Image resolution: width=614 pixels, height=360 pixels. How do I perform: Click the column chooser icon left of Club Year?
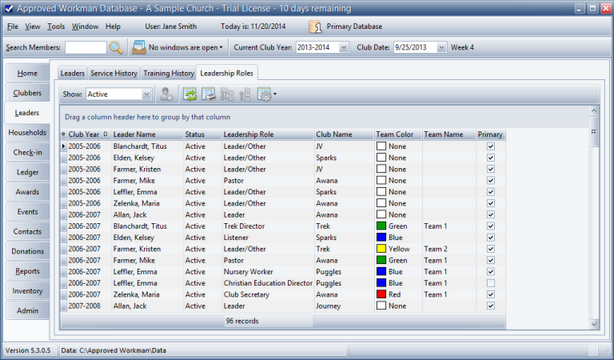click(63, 134)
